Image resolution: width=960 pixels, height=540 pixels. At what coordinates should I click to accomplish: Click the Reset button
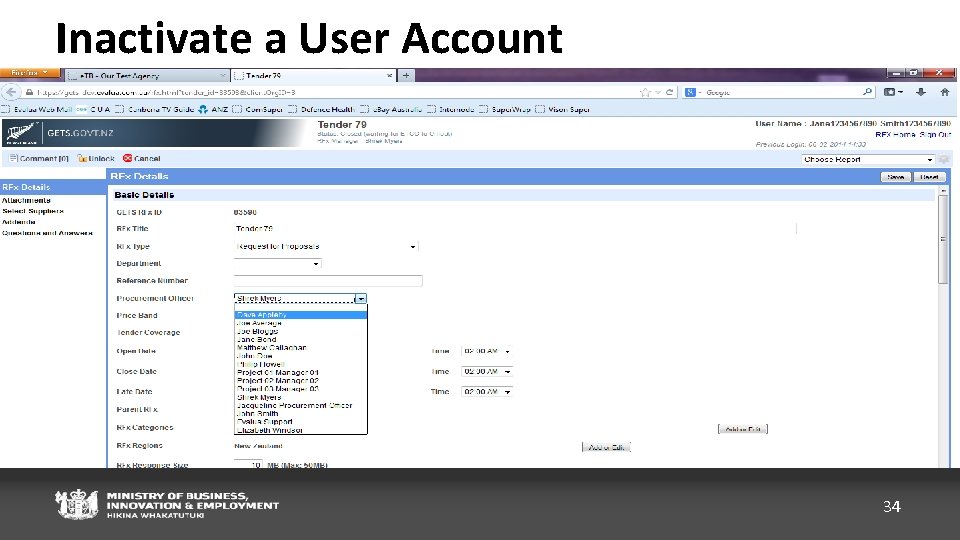pos(929,176)
